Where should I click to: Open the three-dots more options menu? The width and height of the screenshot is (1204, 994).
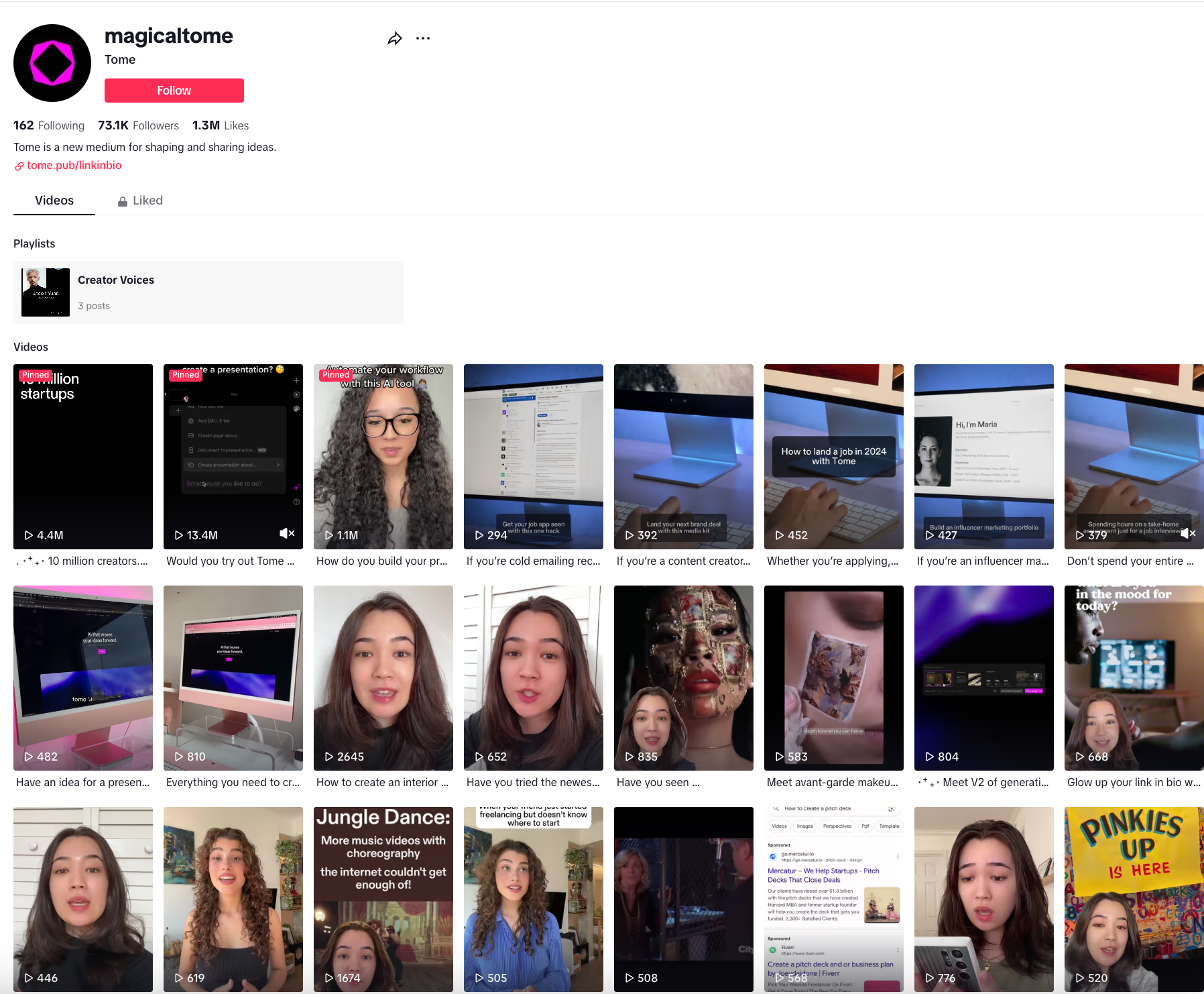point(423,38)
